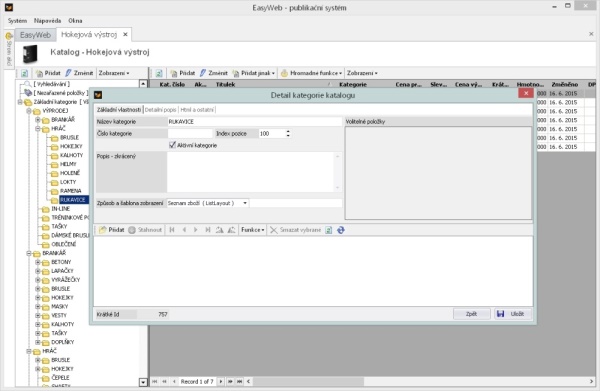
Task: Click Přidat icon in dialog lower toolbar
Action: click(103, 230)
